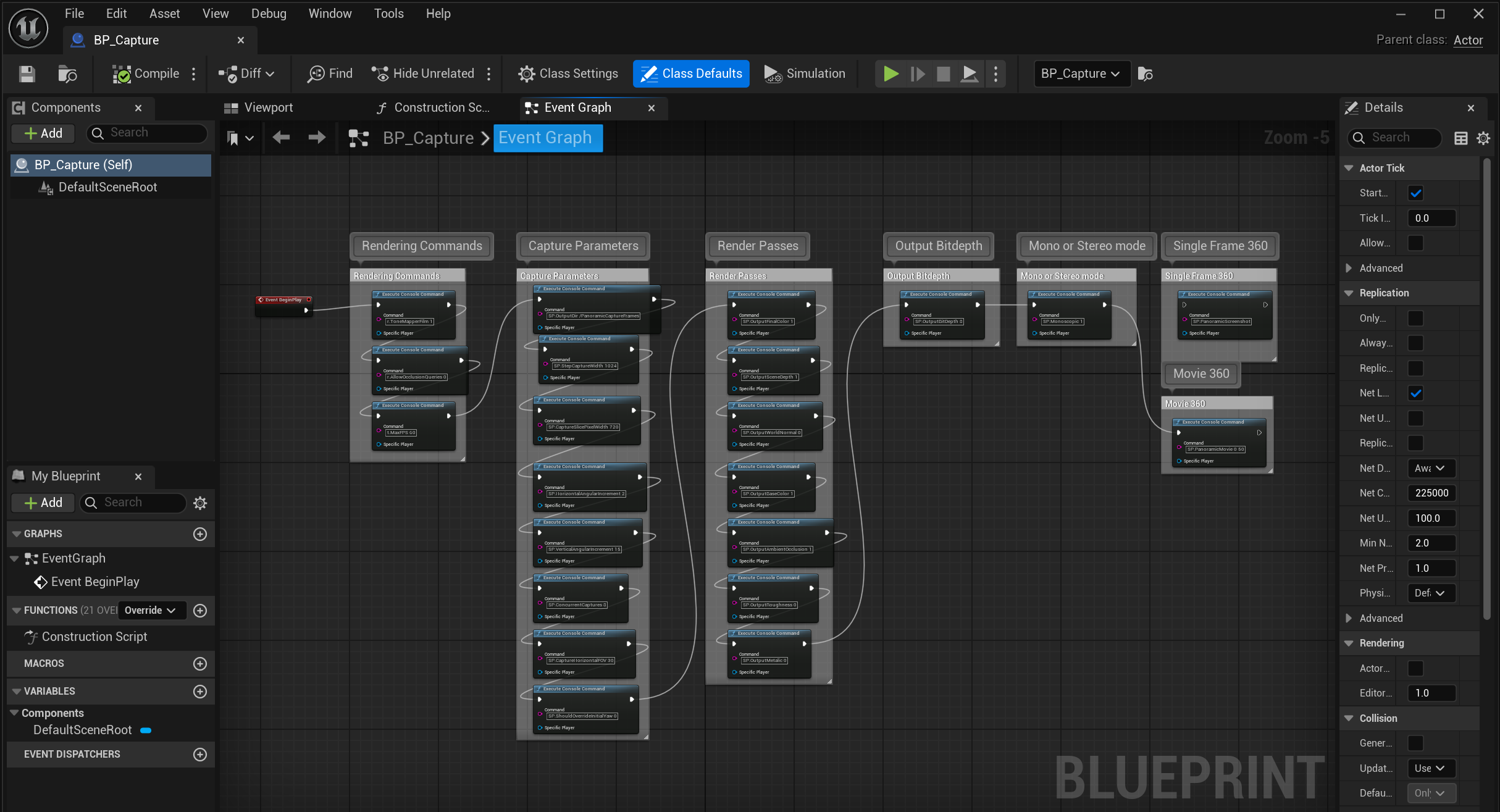Click the Save blueprint disk icon

(27, 73)
